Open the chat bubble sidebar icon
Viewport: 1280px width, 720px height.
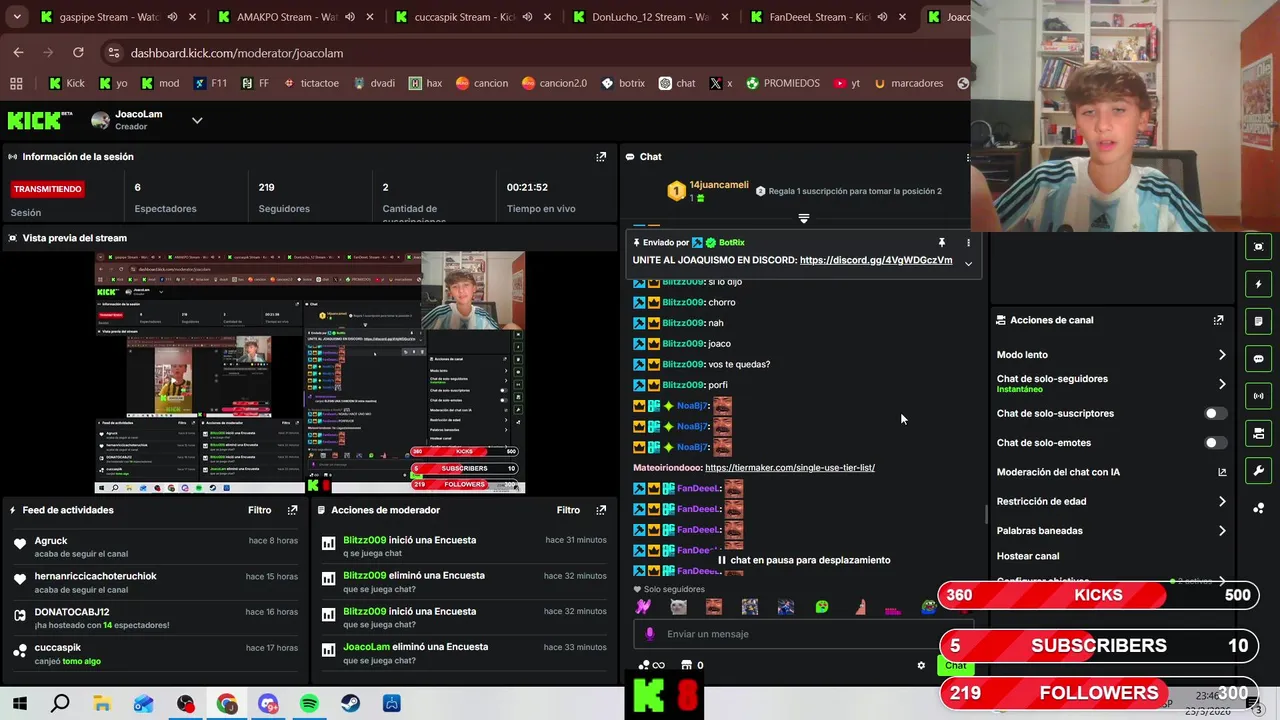[x=1258, y=358]
